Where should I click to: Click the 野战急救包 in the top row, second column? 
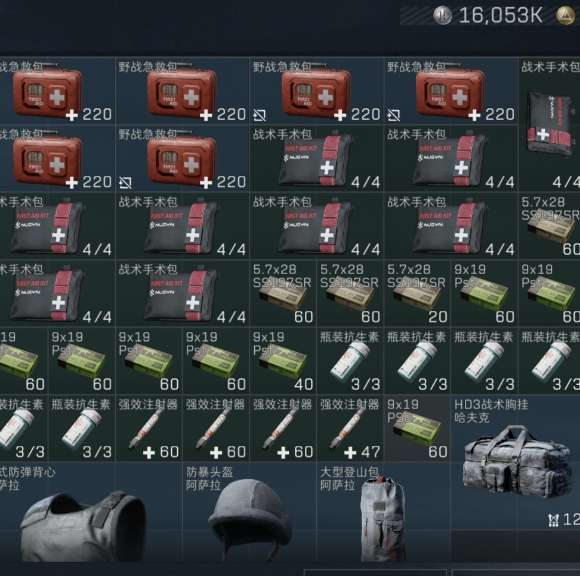[182, 91]
